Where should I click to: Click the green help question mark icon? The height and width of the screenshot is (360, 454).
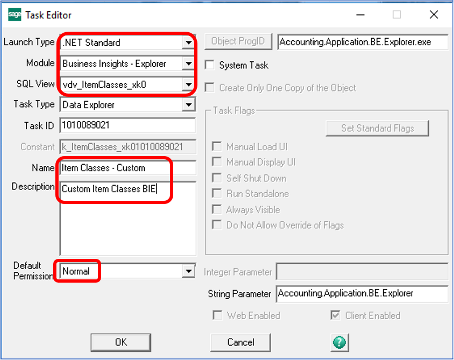(339, 342)
